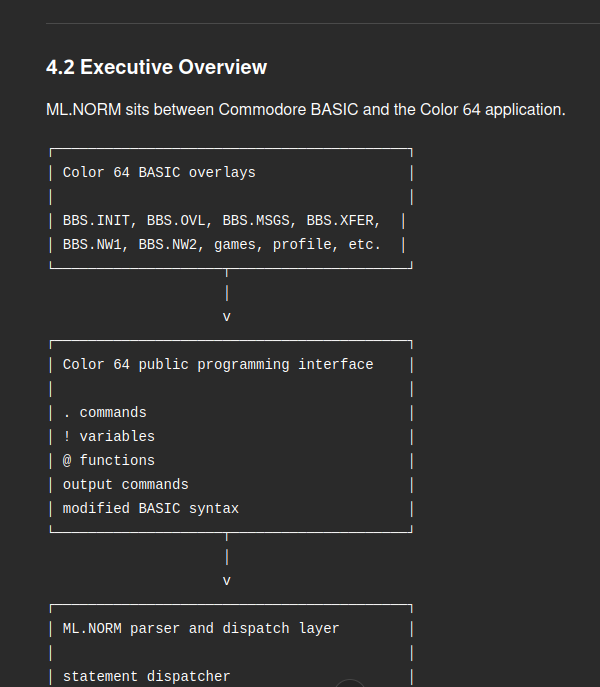
Task: Click the '4.2 Executive Overview' heading
Action: [x=156, y=67]
